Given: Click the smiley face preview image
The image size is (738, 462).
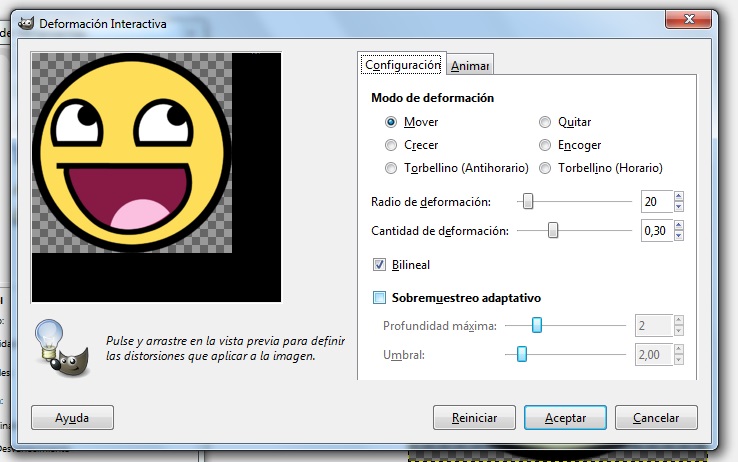Looking at the screenshot, I should 132,153.
